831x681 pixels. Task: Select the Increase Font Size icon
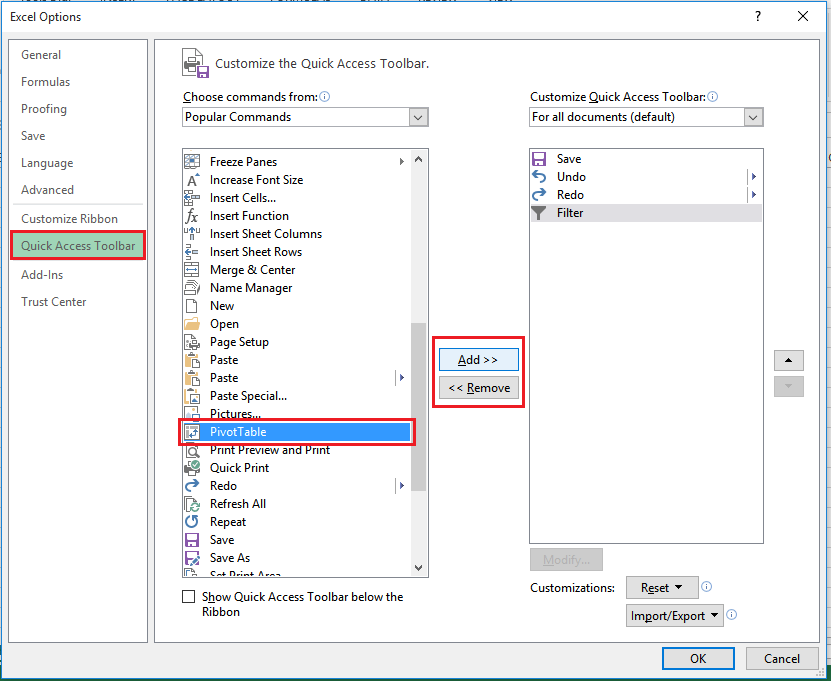[x=192, y=180]
